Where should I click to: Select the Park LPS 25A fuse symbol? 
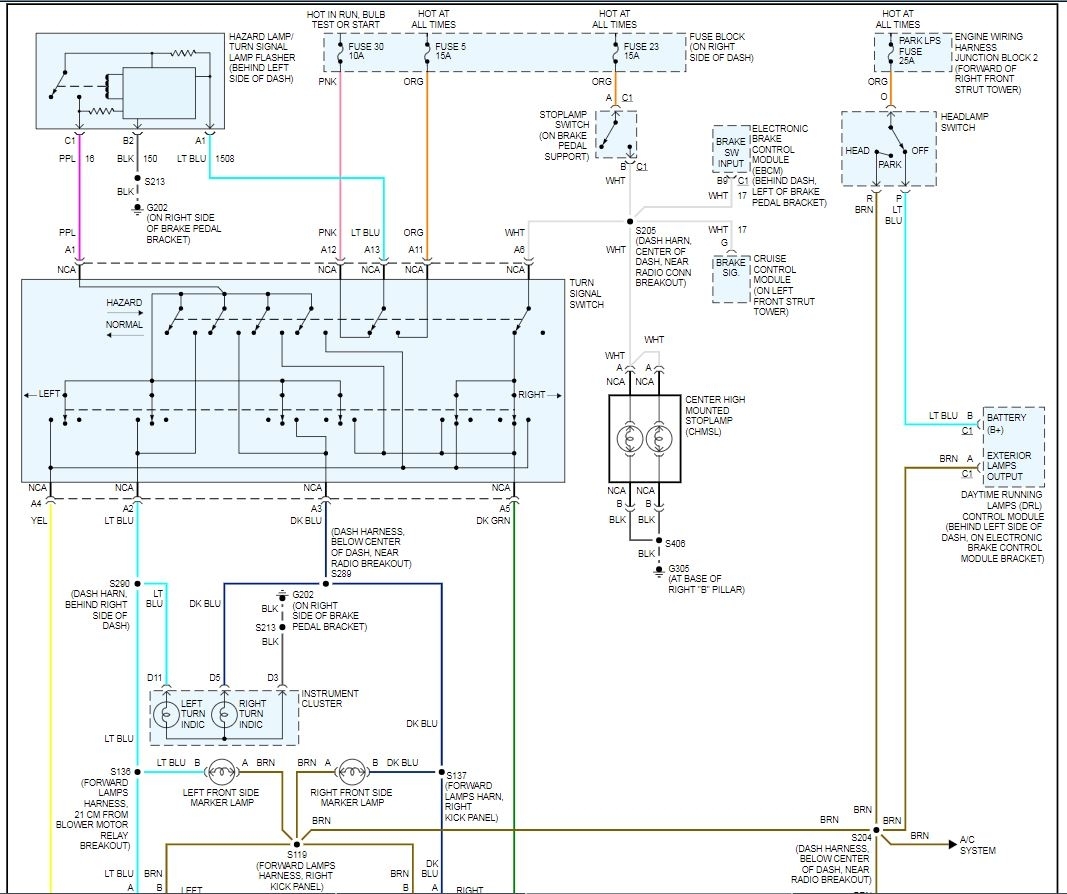coord(891,50)
